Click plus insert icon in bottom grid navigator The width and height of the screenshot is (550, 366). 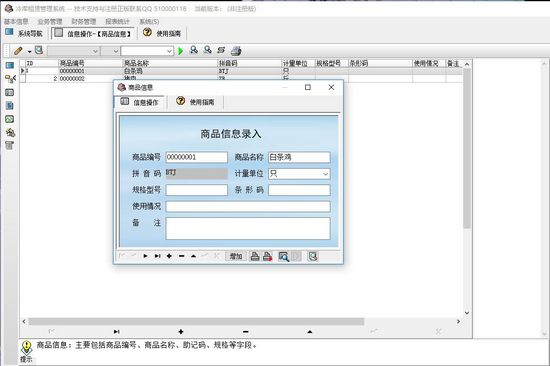(x=181, y=332)
